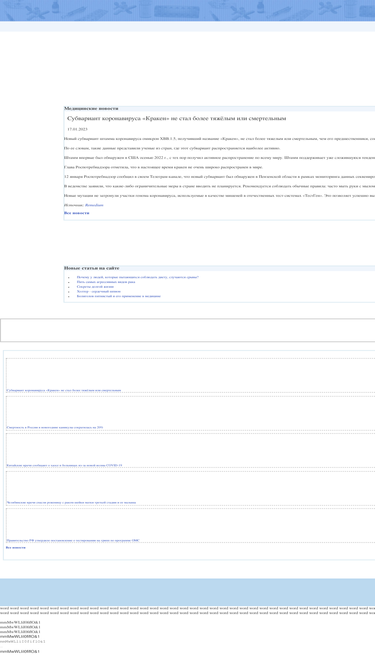Open the article on diet breakdowns ('срывы')
375x667 pixels.
tap(138, 277)
